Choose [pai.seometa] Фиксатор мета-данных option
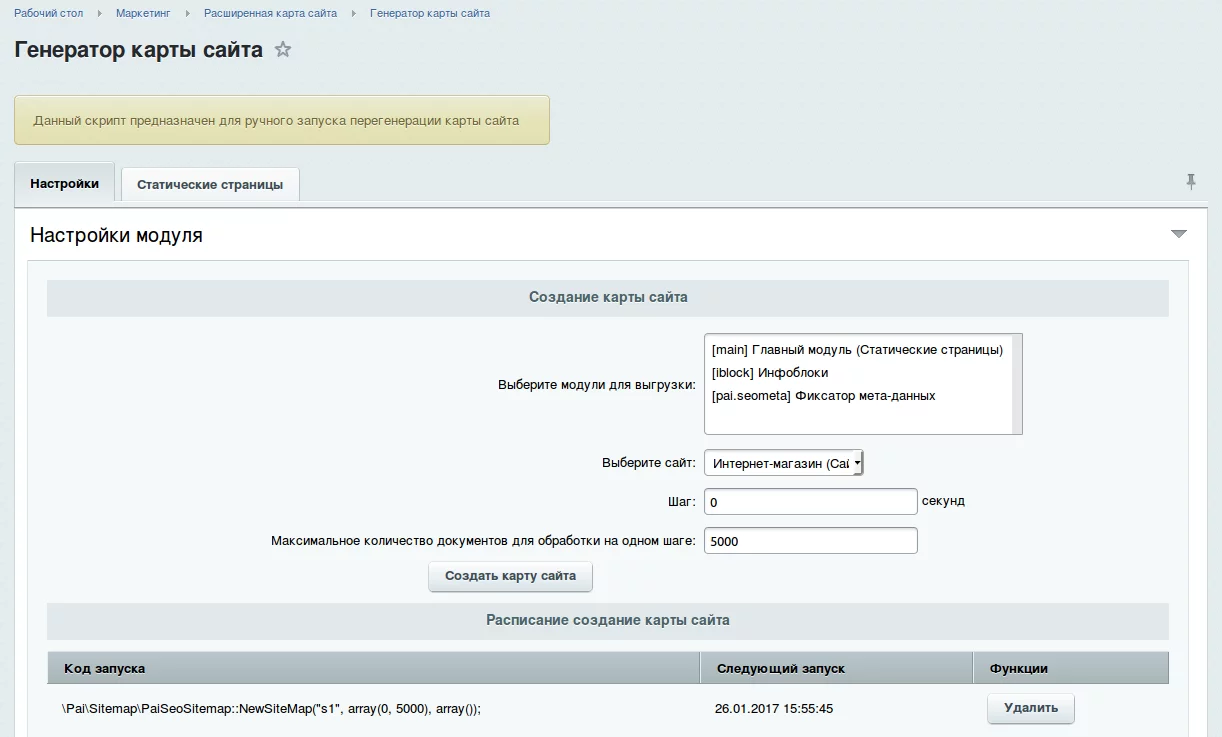1222x737 pixels. 823,396
